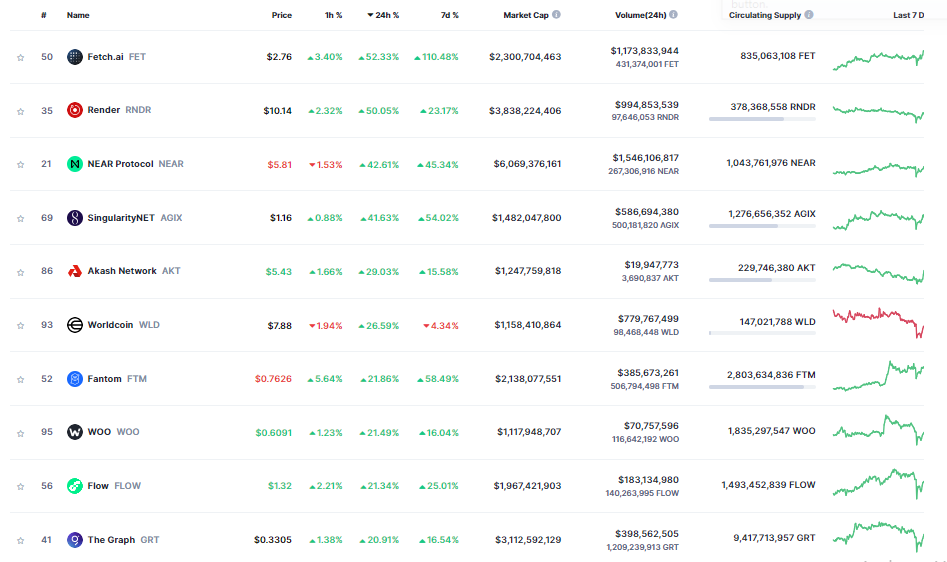947x562 pixels.
Task: Click Fetch.ai market cap $2,300,704,463
Action: pyautogui.click(x=525, y=57)
